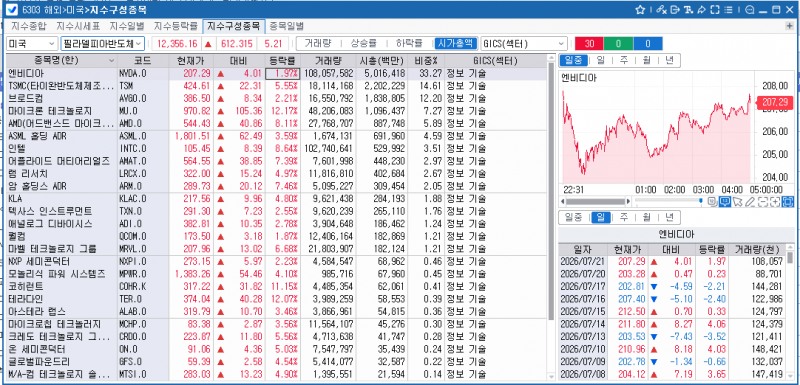The height and width of the screenshot is (385, 800).
Task: Click the red up-triangle beside index change 612.315
Action: [208, 44]
